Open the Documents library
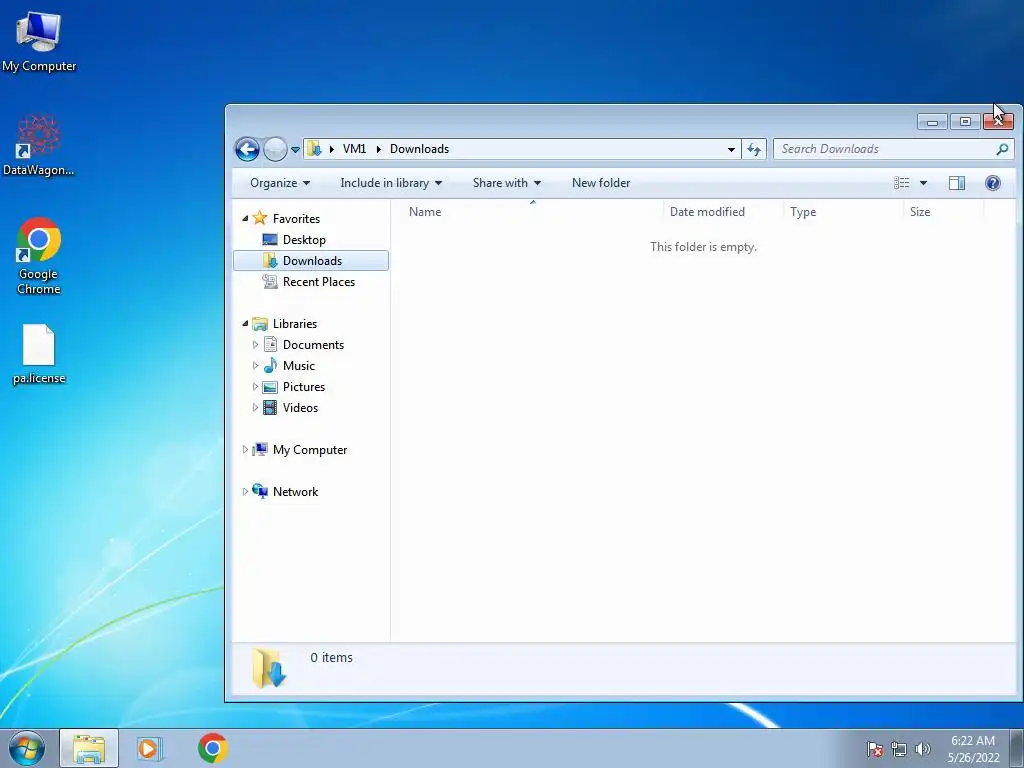Image resolution: width=1024 pixels, height=768 pixels. [313, 345]
